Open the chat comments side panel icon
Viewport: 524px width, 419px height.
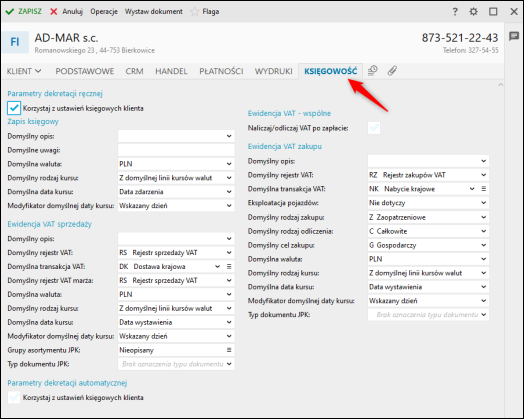[514, 36]
